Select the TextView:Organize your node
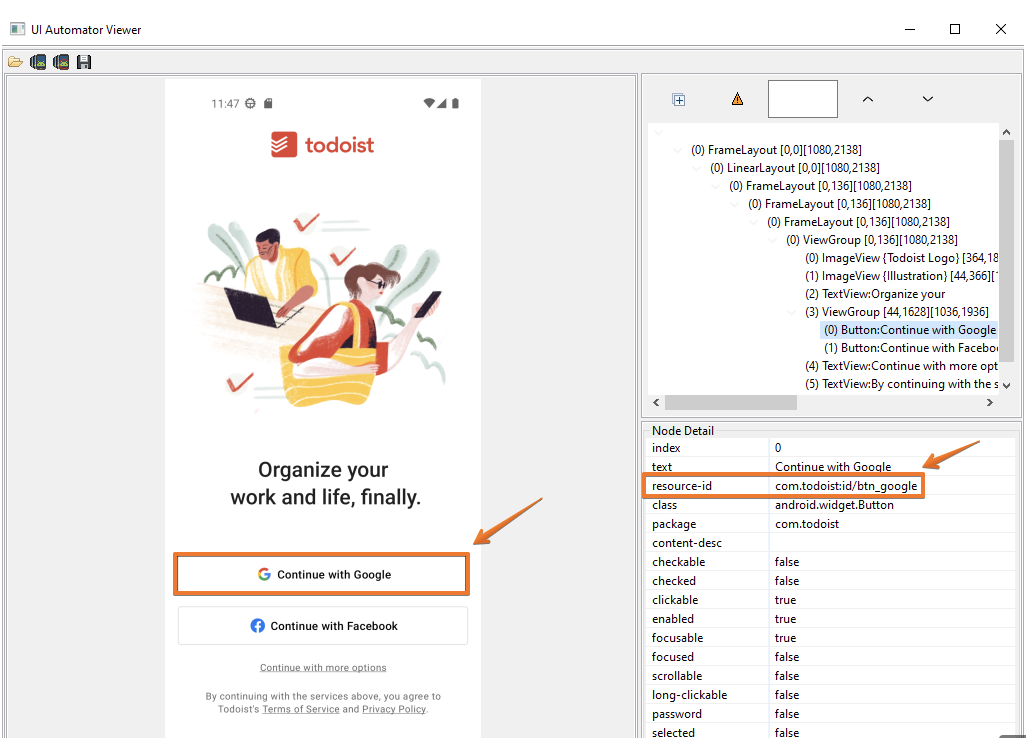Screen dimensions: 1026x738 [x=875, y=294]
